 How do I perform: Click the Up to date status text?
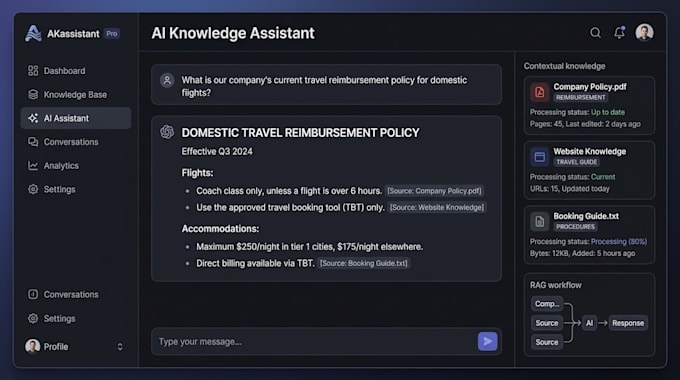click(x=608, y=112)
